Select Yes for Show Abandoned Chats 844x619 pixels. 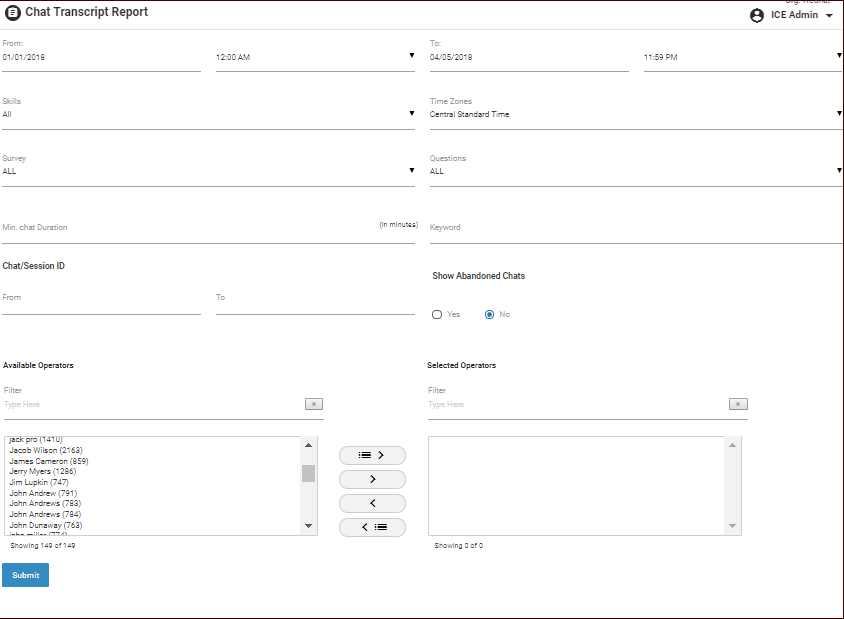pos(437,314)
